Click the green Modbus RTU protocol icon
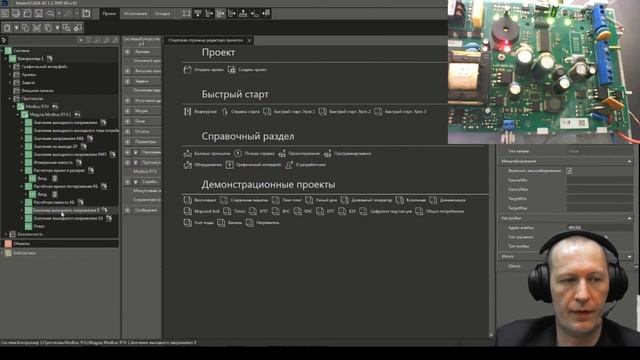Screen dimensions: 640x360 [x=20, y=107]
